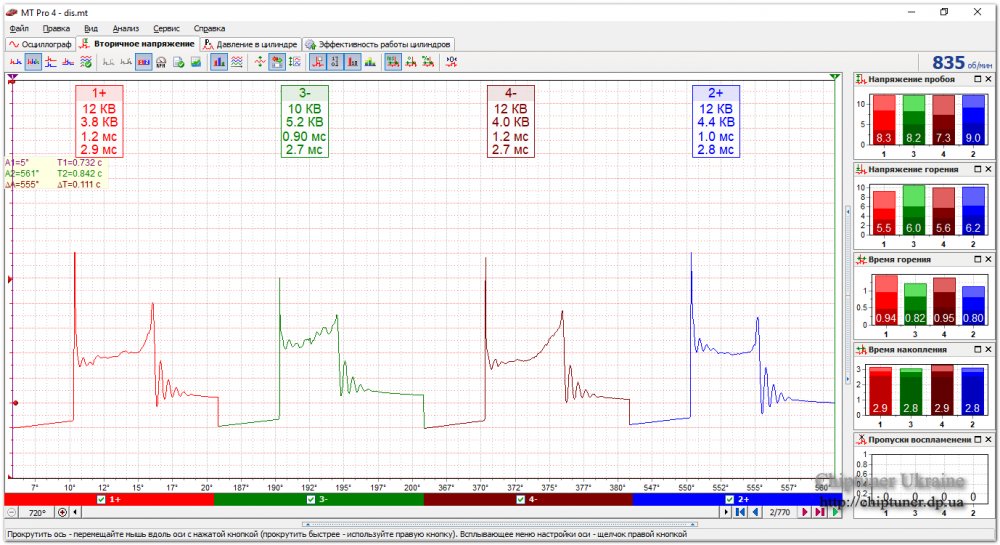
Task: Click the waves with green checkmark icon
Action: [x=85, y=62]
